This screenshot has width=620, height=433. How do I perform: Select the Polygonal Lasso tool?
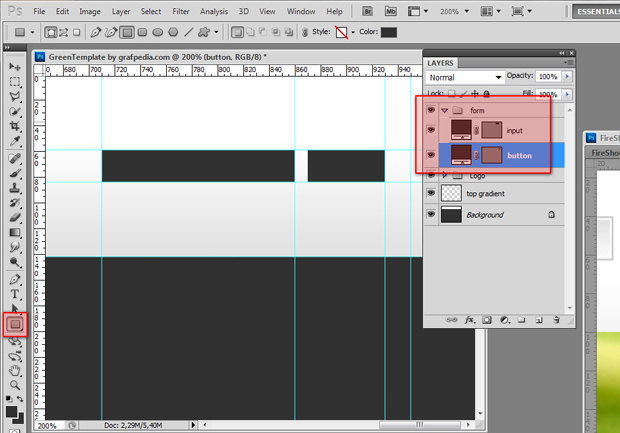click(x=15, y=96)
